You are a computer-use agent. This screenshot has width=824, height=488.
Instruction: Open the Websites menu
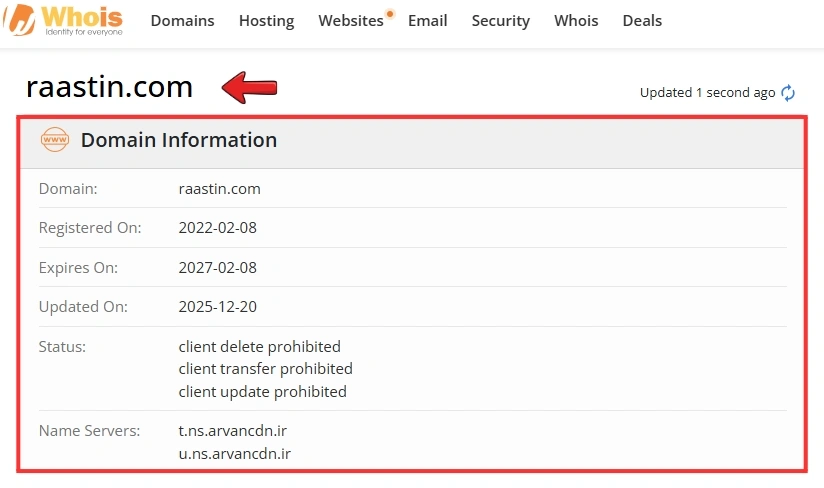351,20
